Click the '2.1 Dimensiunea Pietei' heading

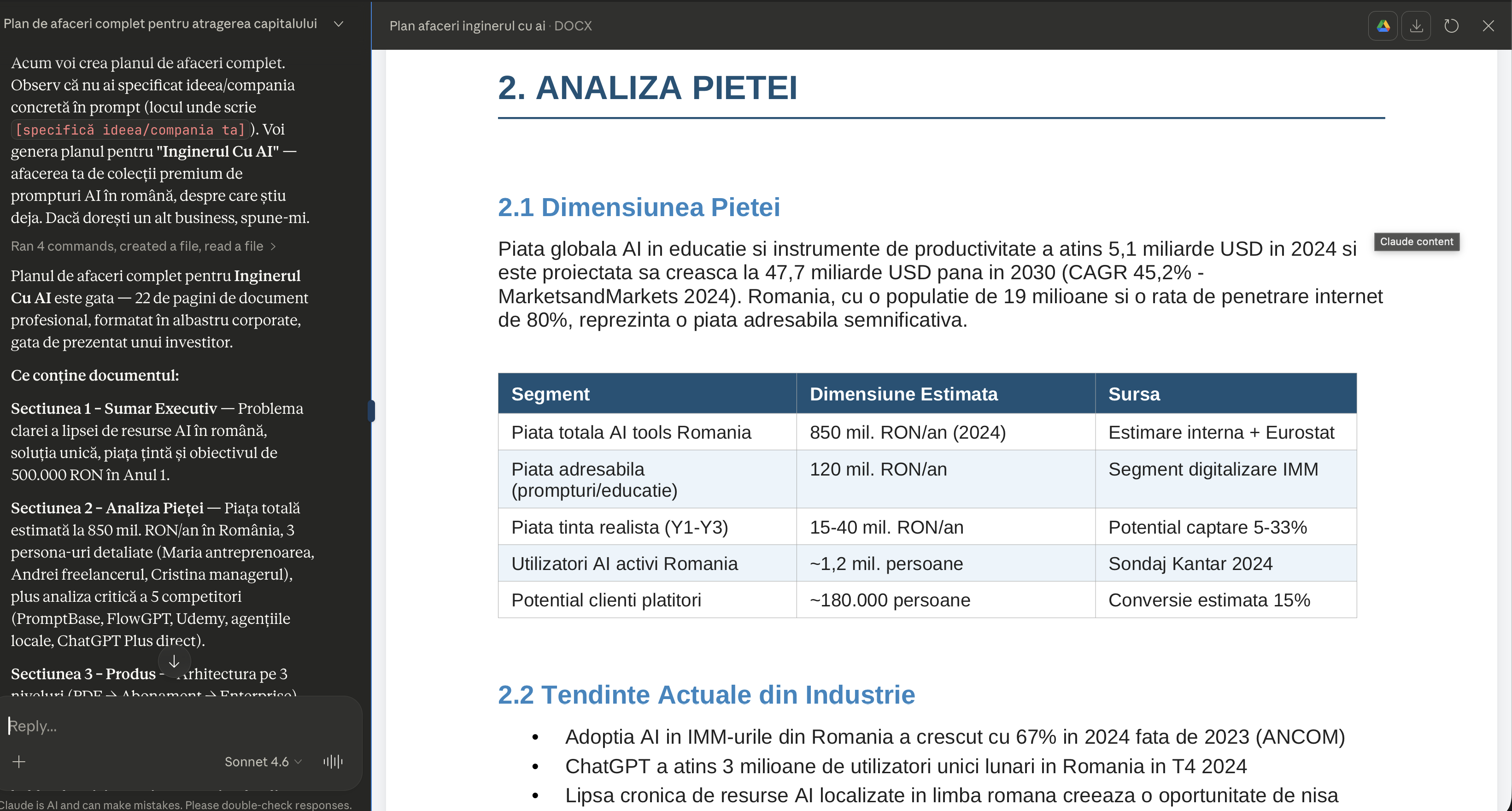pos(639,207)
